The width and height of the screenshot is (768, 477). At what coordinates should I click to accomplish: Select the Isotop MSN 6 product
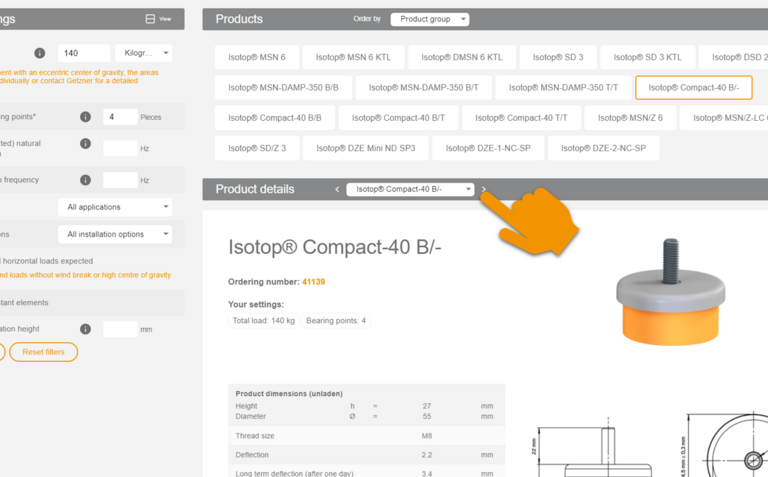256,58
